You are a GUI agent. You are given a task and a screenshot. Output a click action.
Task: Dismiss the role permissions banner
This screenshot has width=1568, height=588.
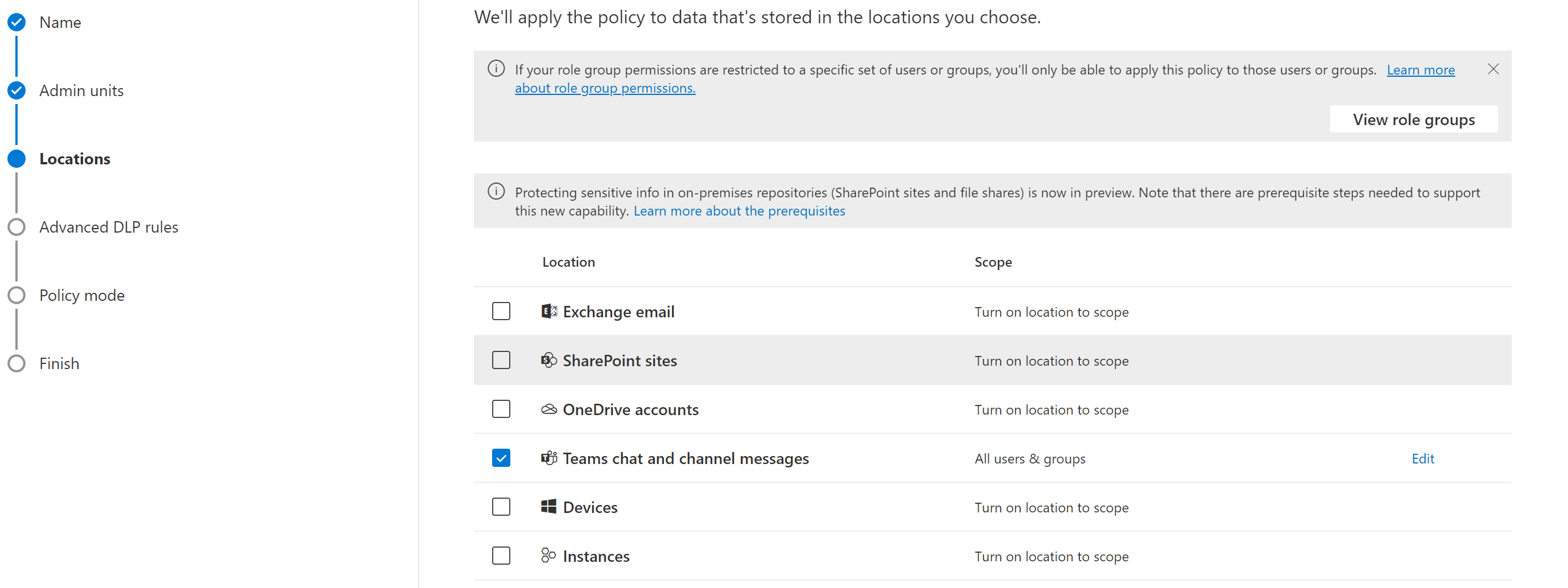pos(1493,69)
